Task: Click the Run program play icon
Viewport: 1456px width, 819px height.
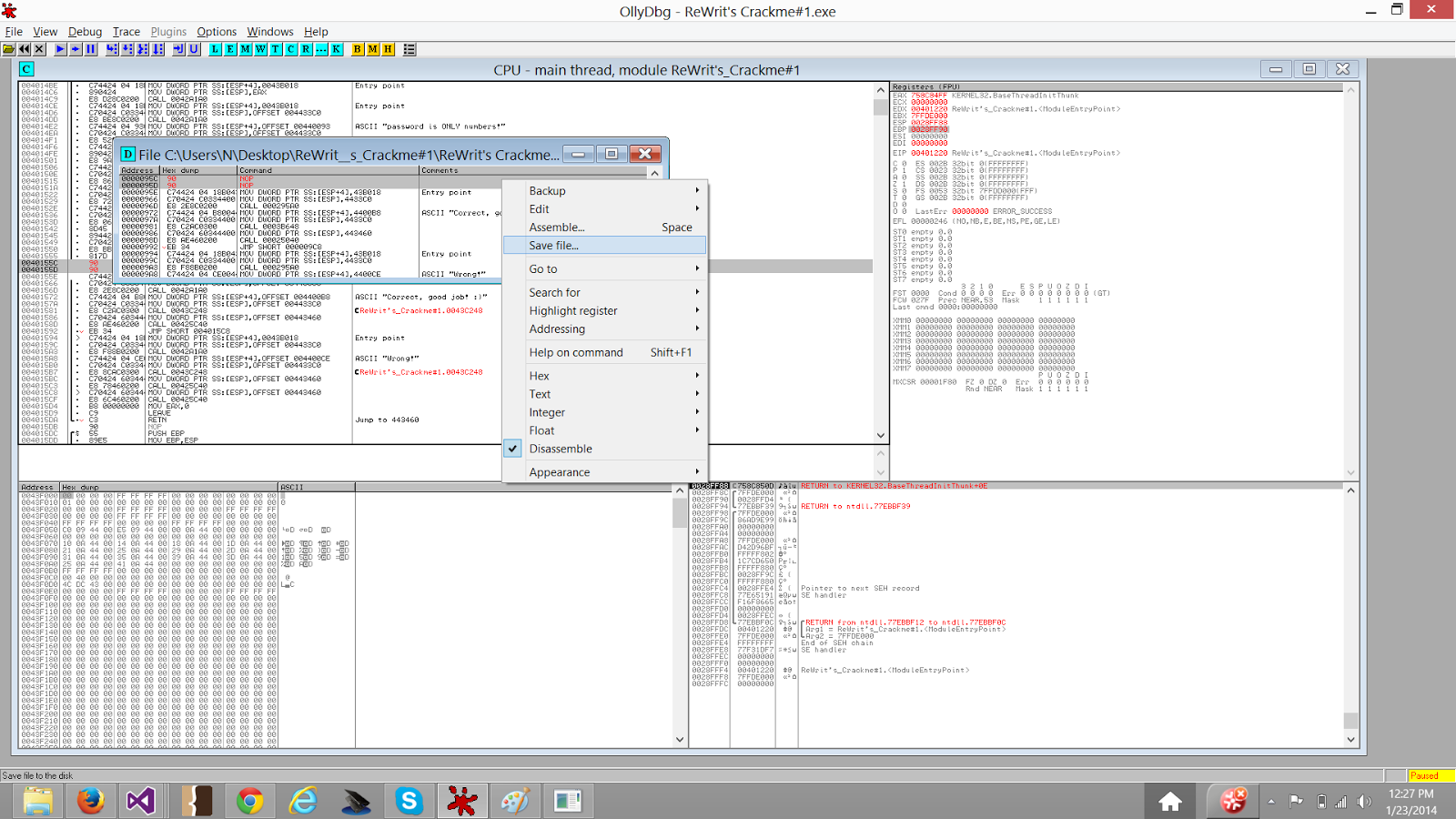Action: click(x=60, y=49)
